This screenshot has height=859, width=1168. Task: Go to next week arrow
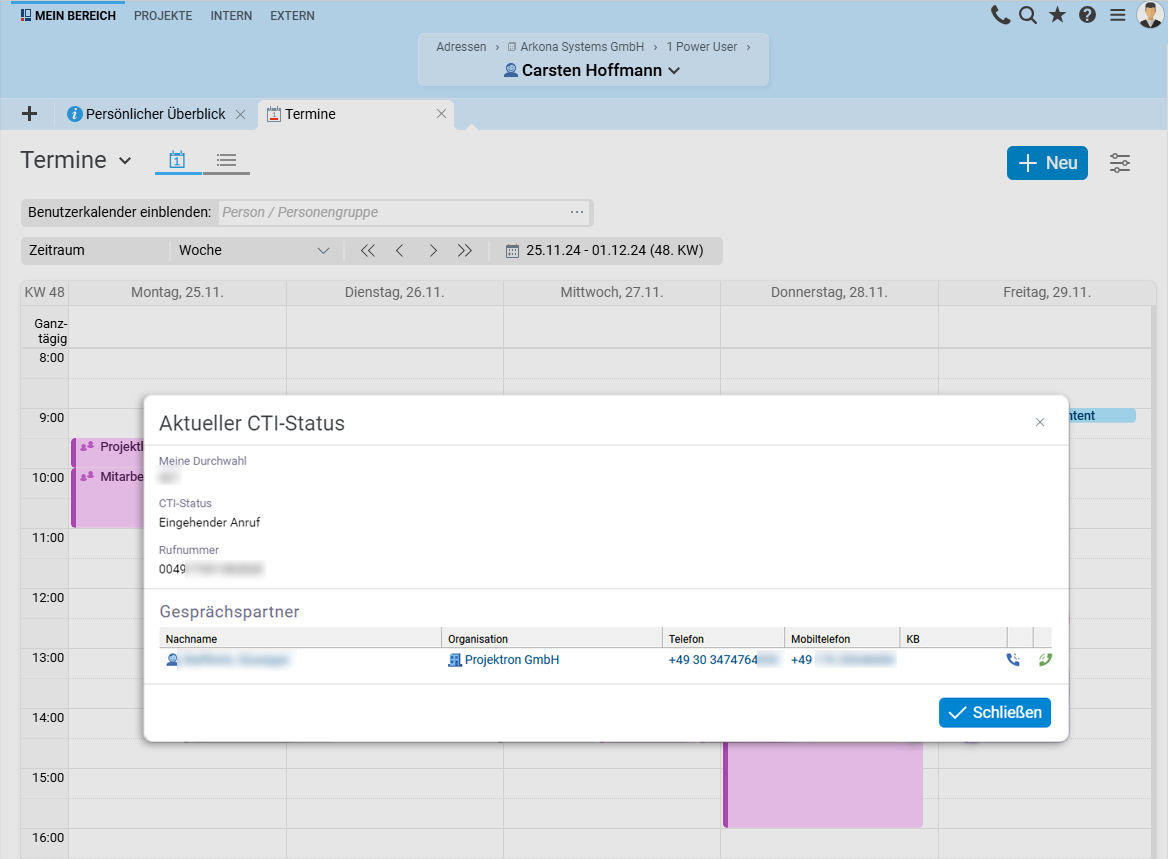(x=433, y=250)
